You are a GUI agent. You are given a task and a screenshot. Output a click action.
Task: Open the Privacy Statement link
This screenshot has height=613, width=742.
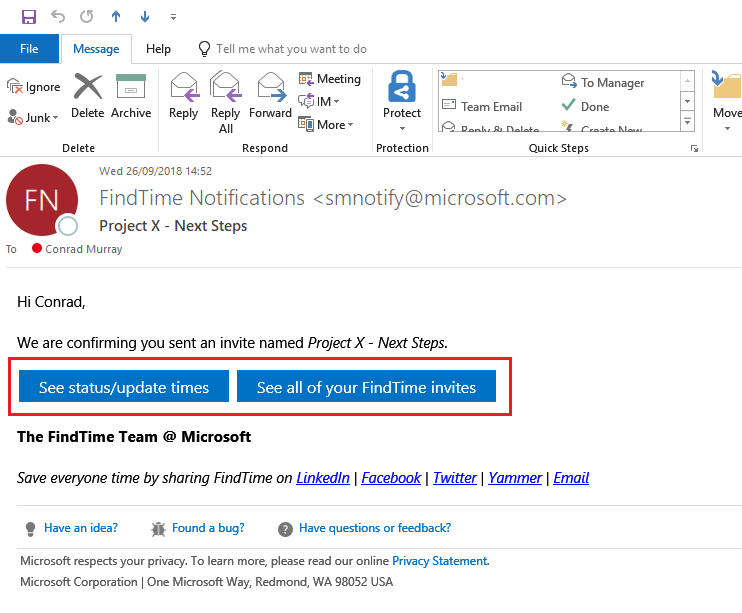[x=440, y=561]
